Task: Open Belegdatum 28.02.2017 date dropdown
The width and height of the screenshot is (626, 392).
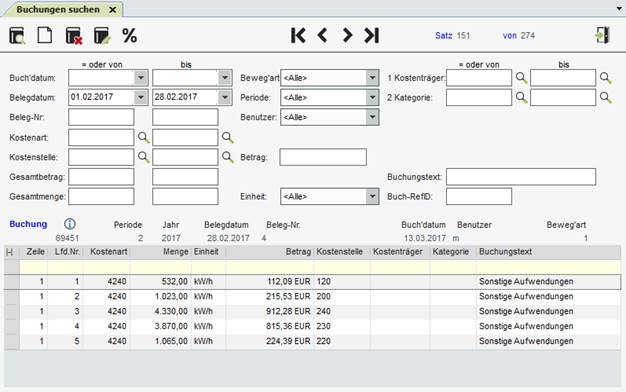Action: tap(225, 97)
